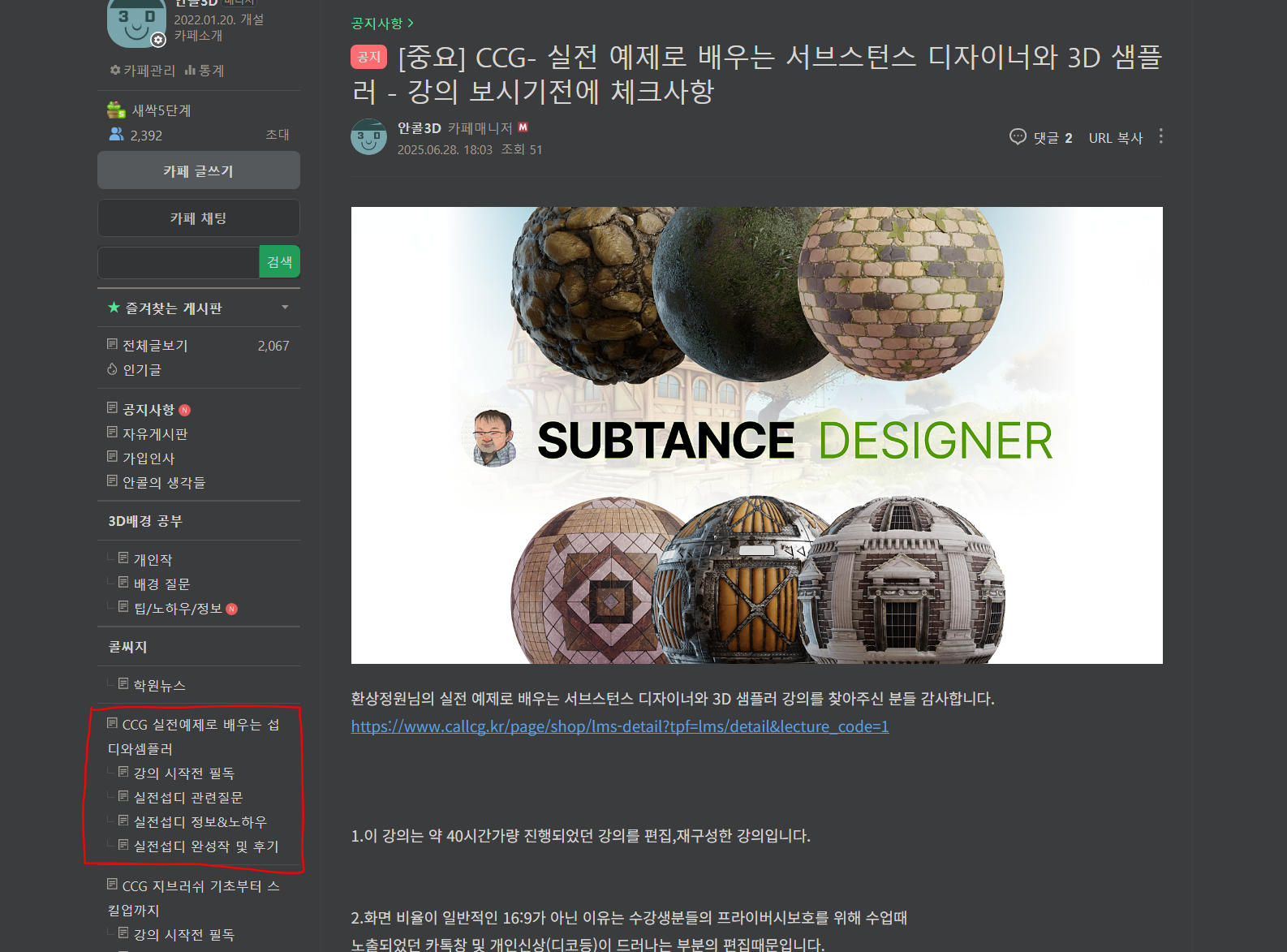
Task: Open CCG 실전예제로 배우는 섭디와샘플러 board
Action: (x=195, y=736)
